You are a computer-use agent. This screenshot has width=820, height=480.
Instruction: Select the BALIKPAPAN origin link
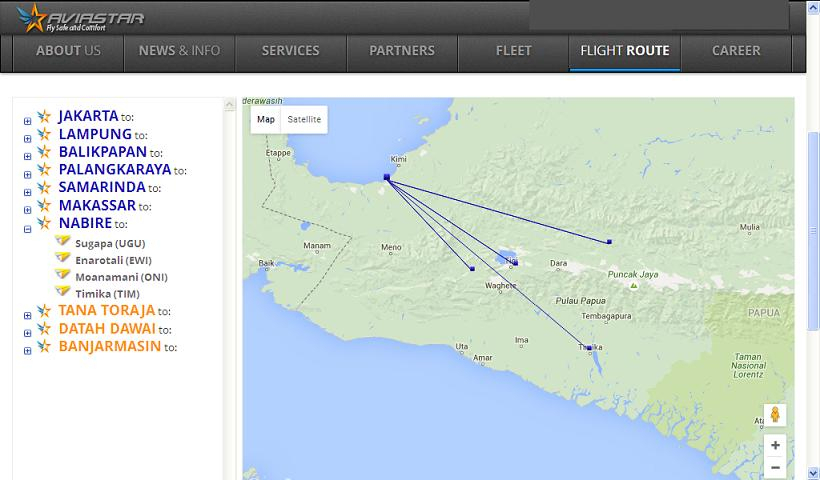click(x=102, y=152)
